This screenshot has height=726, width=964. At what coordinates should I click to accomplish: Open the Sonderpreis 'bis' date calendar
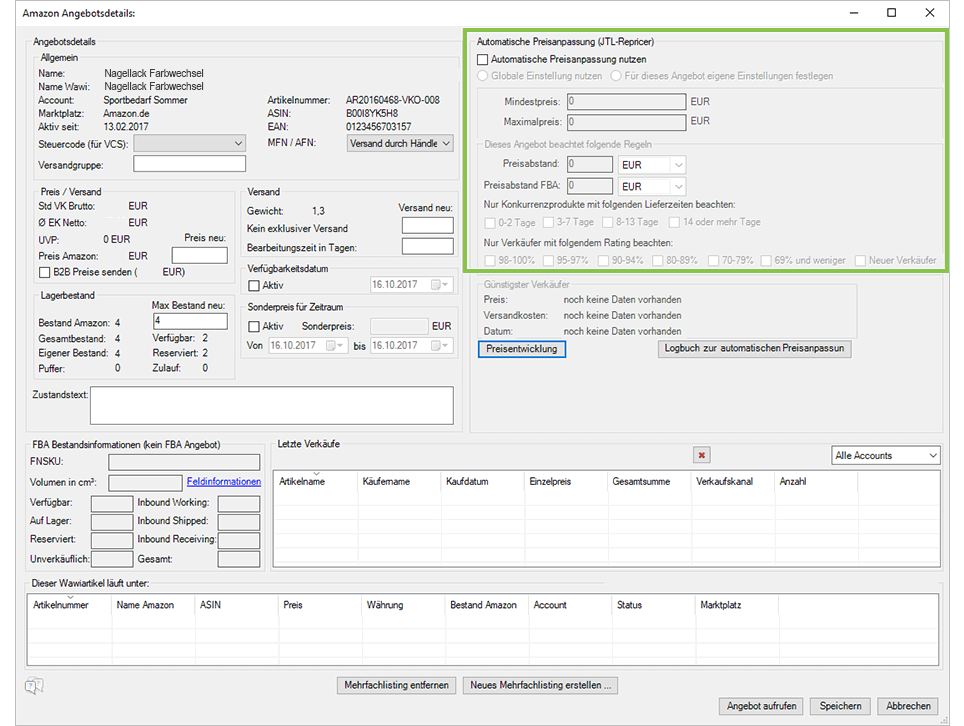click(x=438, y=345)
